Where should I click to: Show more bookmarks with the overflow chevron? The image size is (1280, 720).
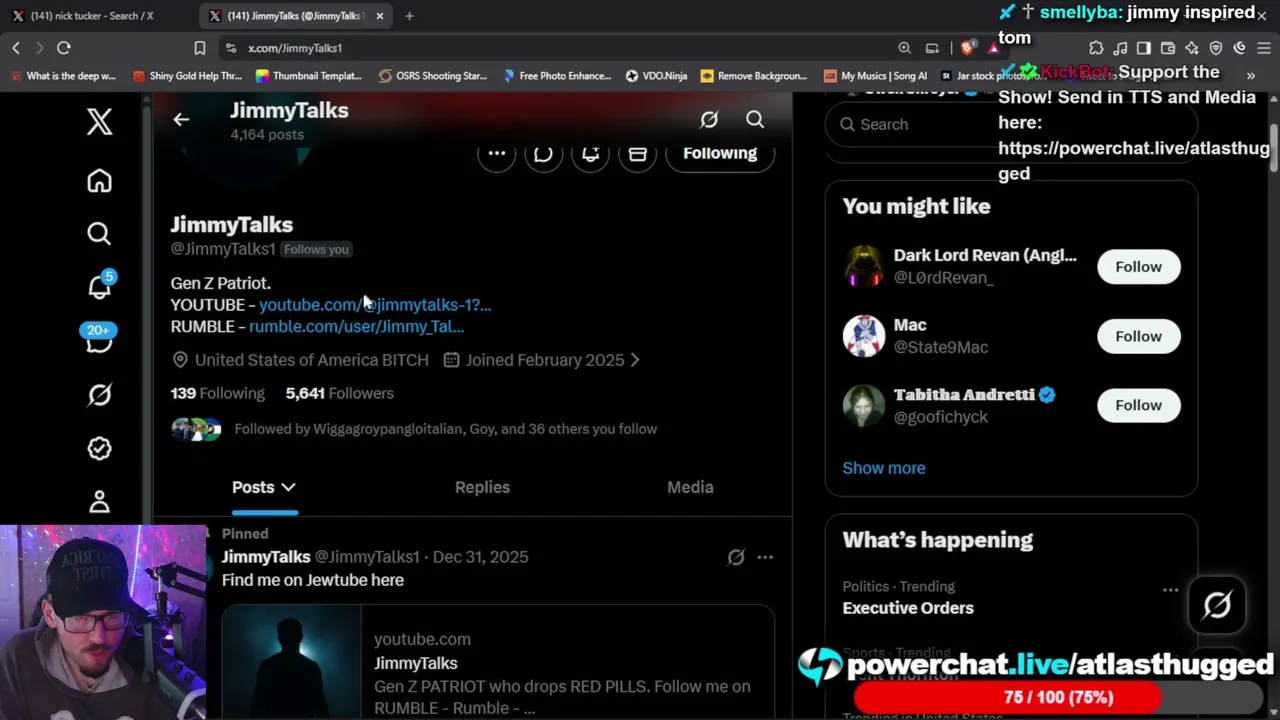1251,76
